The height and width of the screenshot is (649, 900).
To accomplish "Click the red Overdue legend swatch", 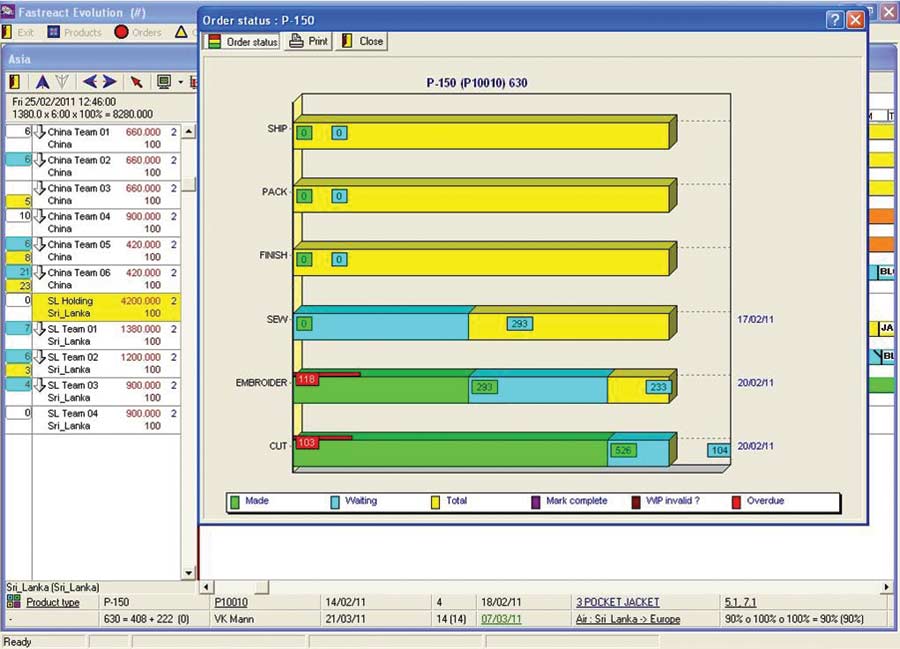I will click(737, 502).
